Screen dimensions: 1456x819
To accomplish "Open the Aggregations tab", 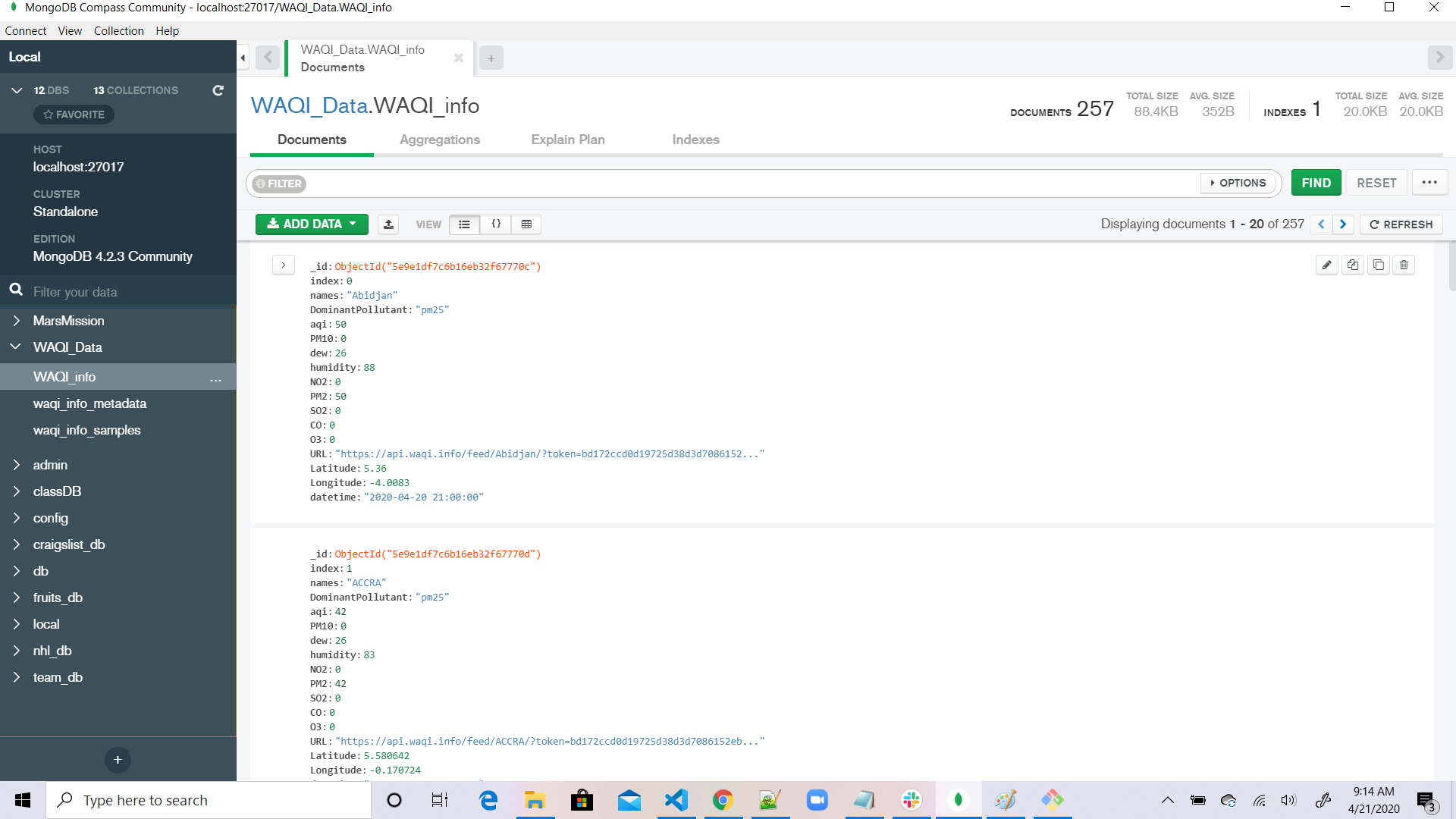I will tap(440, 140).
